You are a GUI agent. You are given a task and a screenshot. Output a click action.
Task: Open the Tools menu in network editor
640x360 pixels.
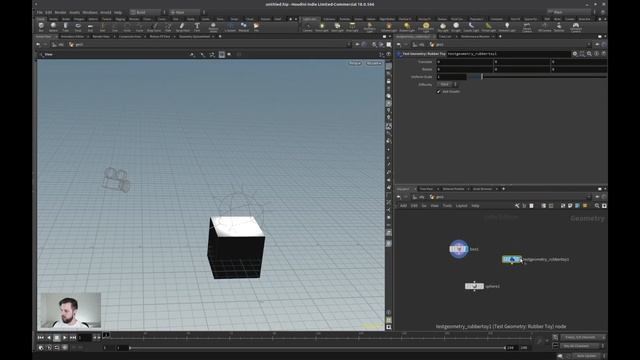pyautogui.click(x=447, y=206)
